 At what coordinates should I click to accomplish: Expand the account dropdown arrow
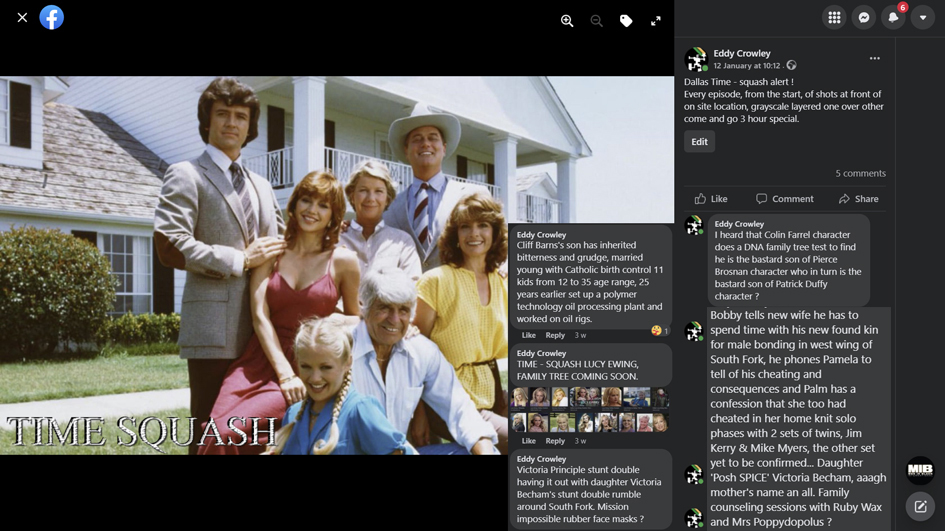[x=923, y=17]
